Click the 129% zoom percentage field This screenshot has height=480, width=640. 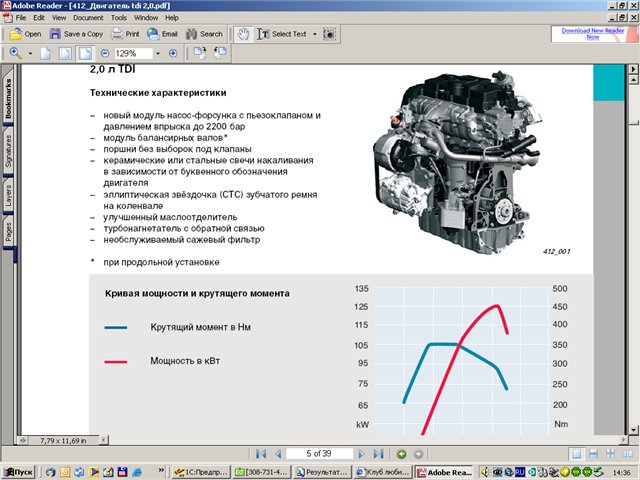click(x=133, y=53)
